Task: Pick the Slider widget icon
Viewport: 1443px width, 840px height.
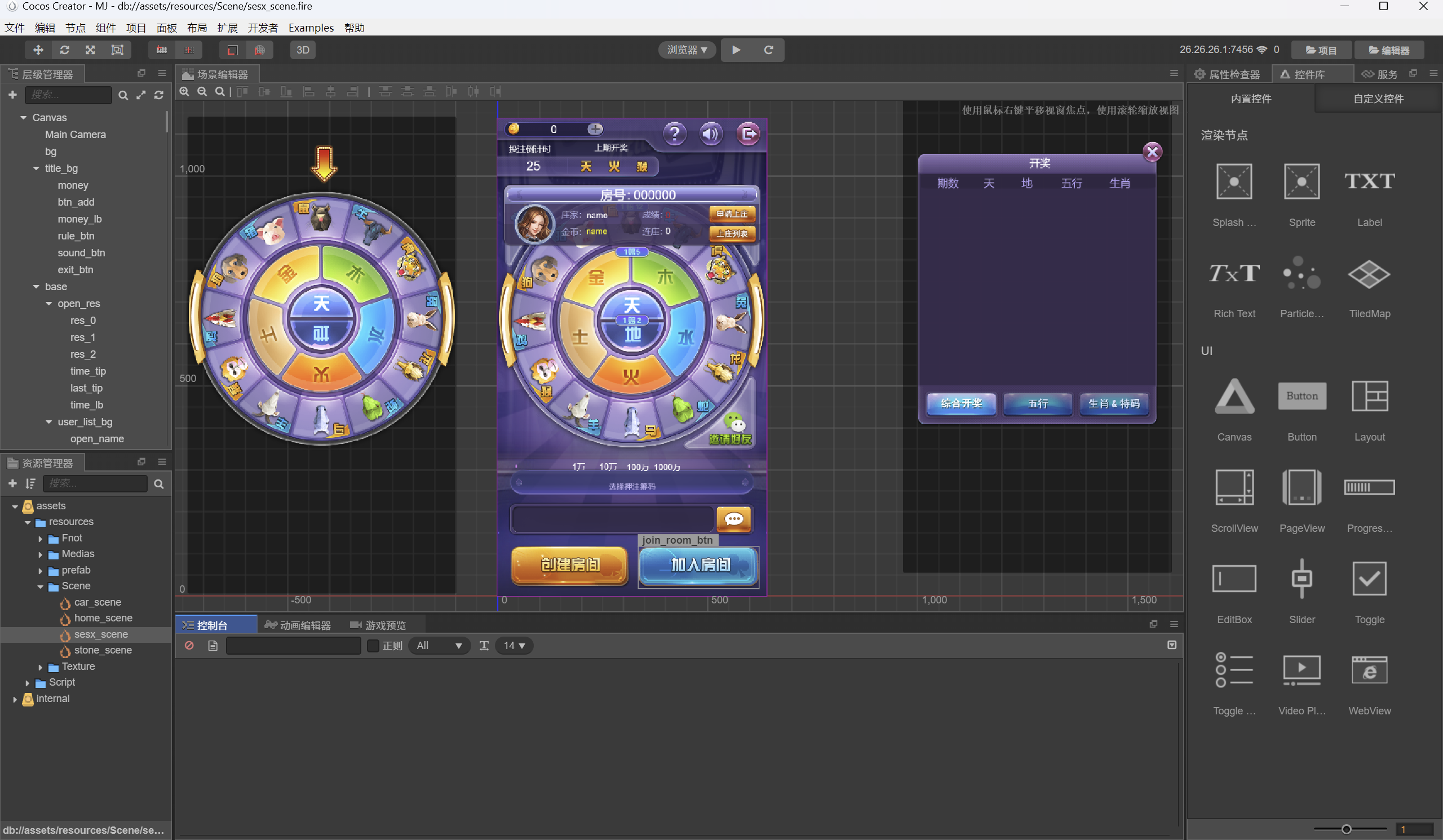Action: click(x=1302, y=579)
